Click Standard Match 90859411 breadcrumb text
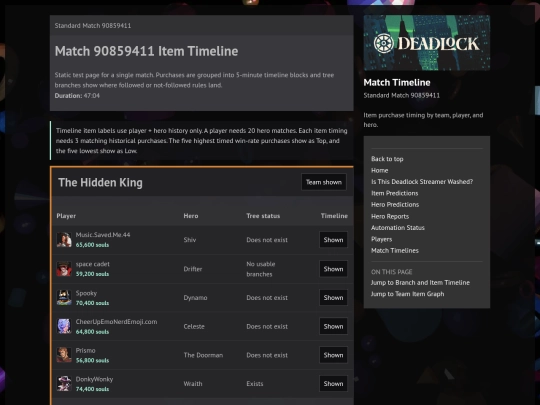Viewport: 540px width, 405px height. point(93,25)
